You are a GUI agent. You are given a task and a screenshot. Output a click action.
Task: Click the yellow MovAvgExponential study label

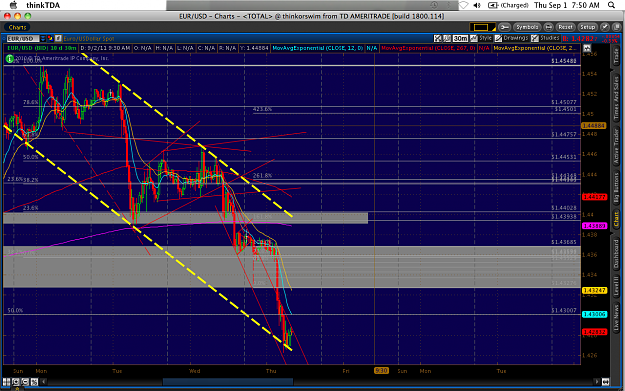(x=535, y=48)
